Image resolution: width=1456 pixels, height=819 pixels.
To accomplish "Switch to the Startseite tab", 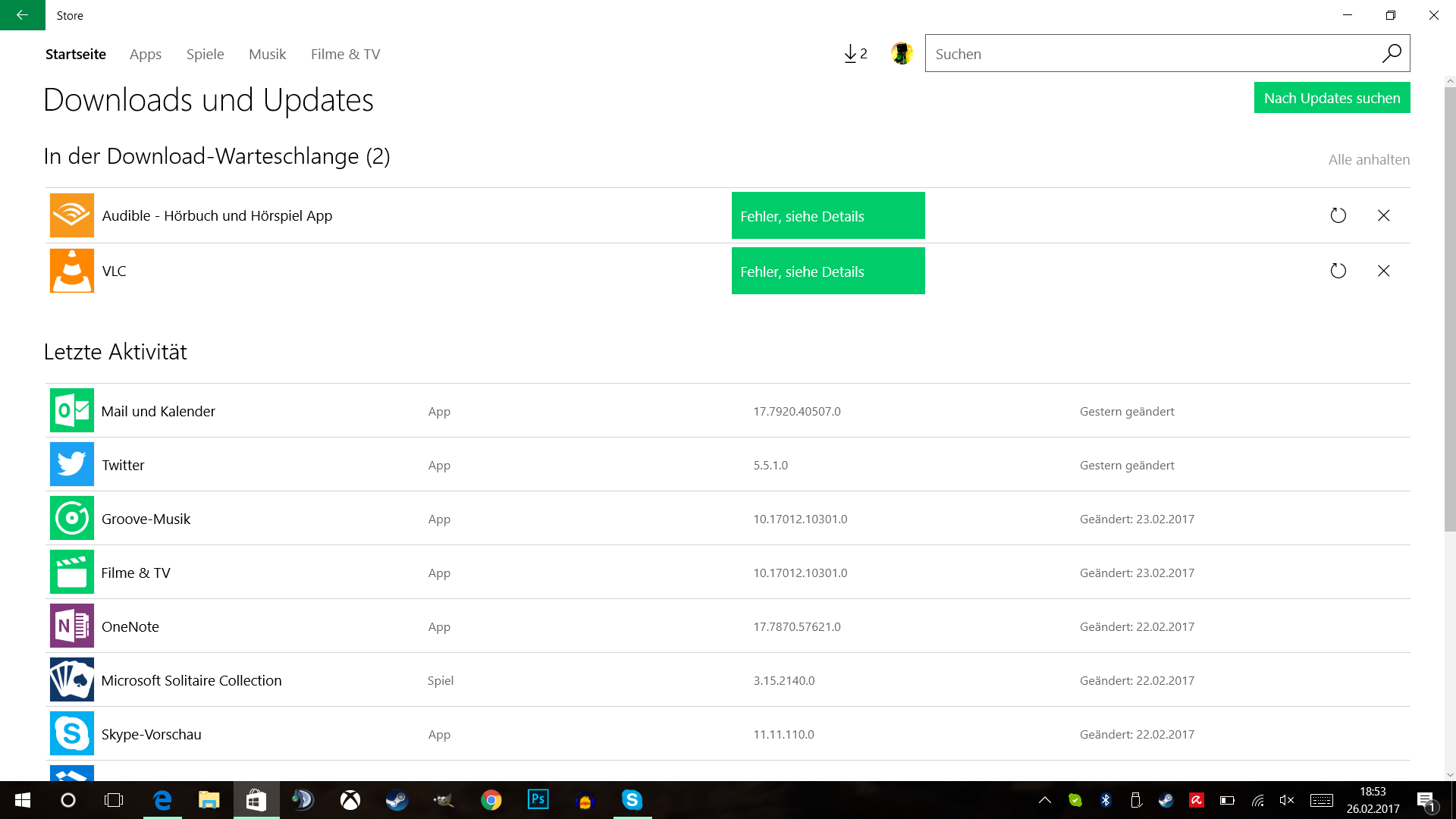I will (x=76, y=54).
